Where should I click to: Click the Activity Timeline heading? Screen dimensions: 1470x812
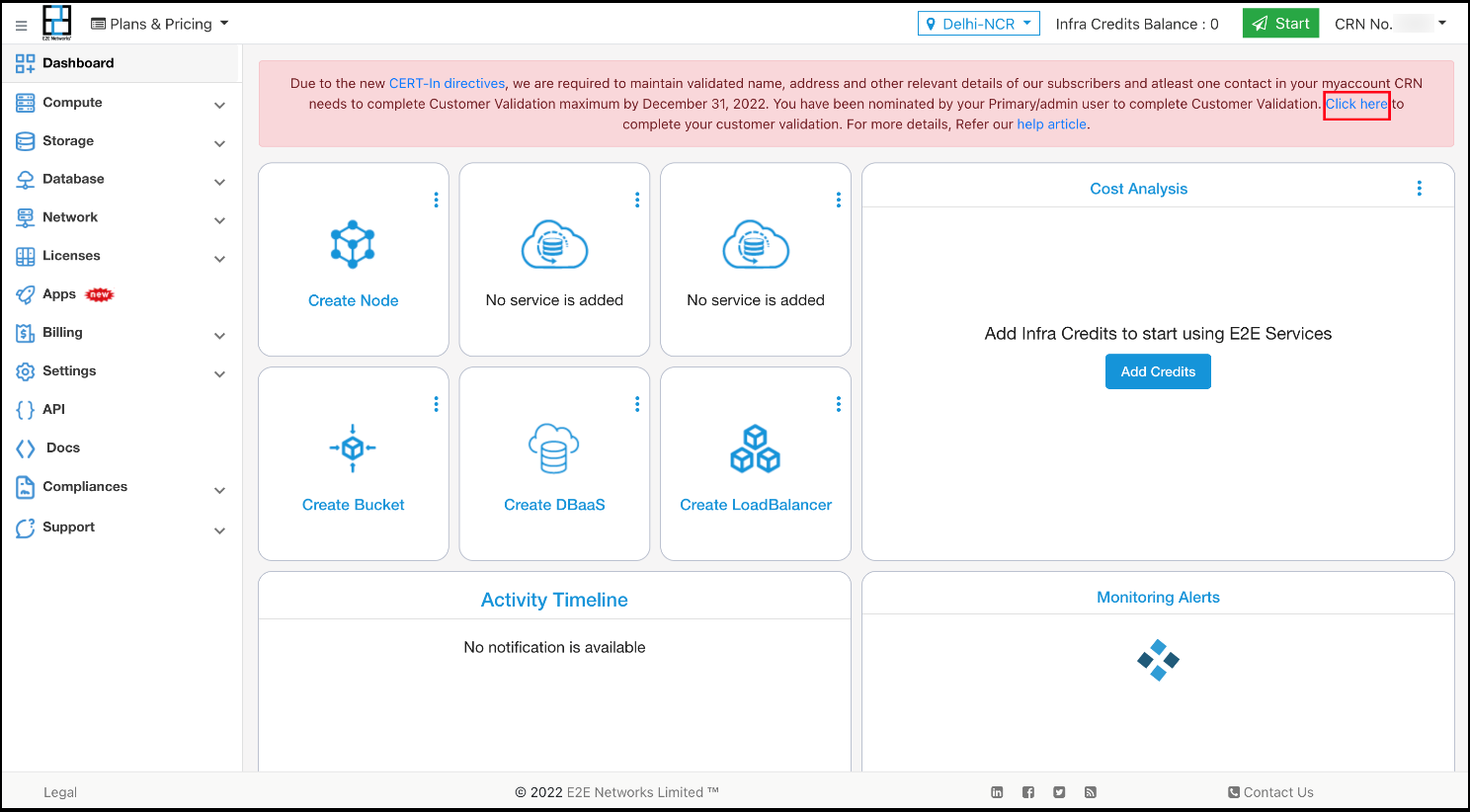tap(554, 600)
